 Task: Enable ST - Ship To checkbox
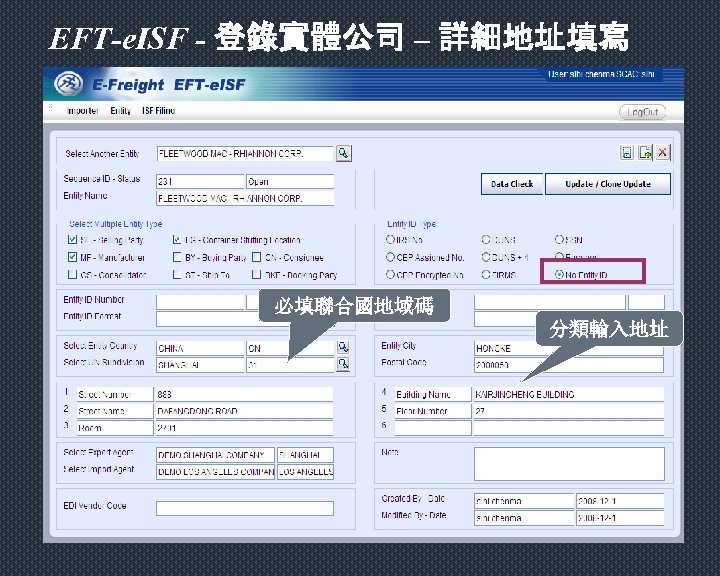click(x=177, y=274)
